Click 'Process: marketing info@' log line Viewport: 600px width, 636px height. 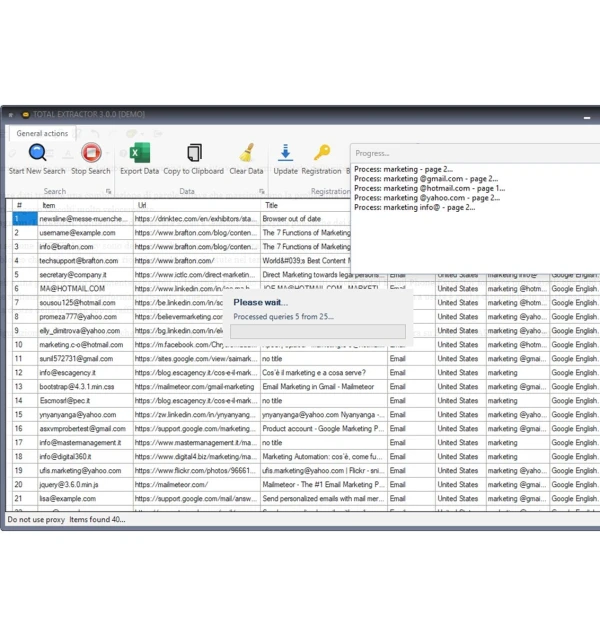tap(414, 207)
